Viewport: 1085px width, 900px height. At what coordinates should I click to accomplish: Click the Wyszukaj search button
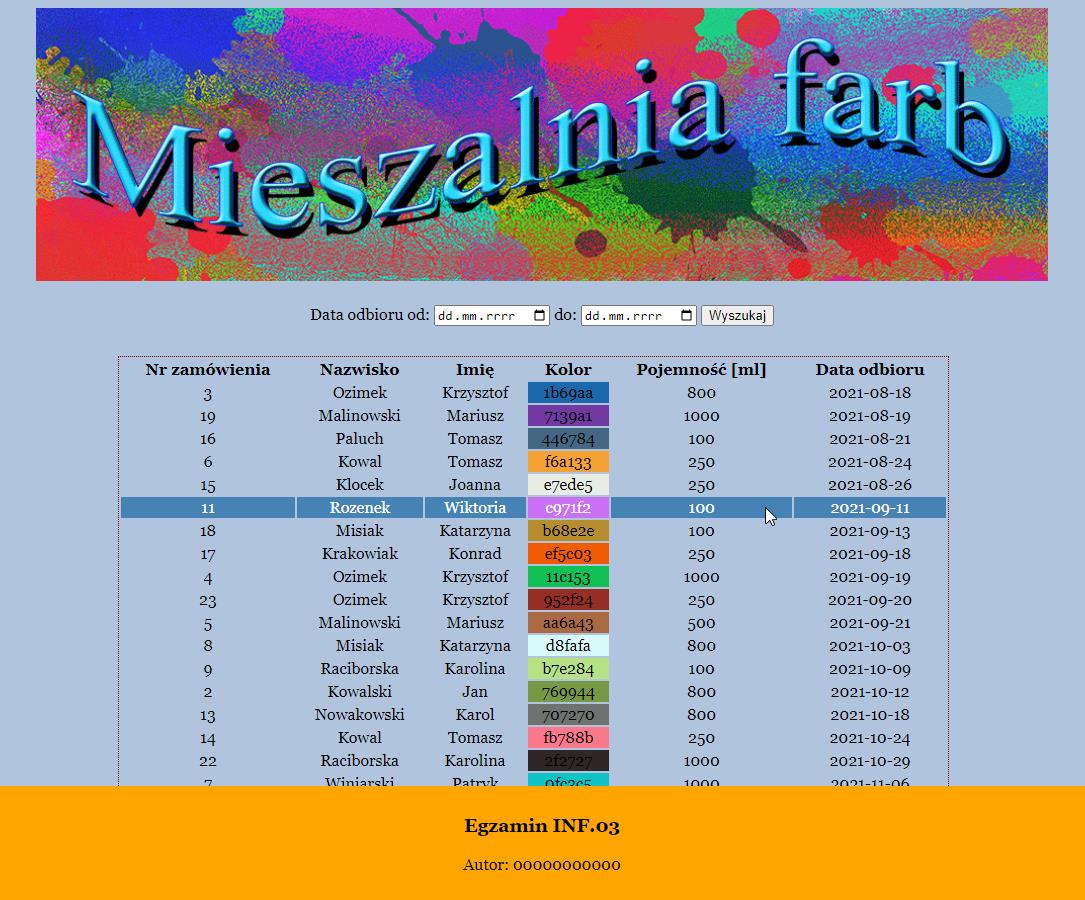pyautogui.click(x=737, y=314)
